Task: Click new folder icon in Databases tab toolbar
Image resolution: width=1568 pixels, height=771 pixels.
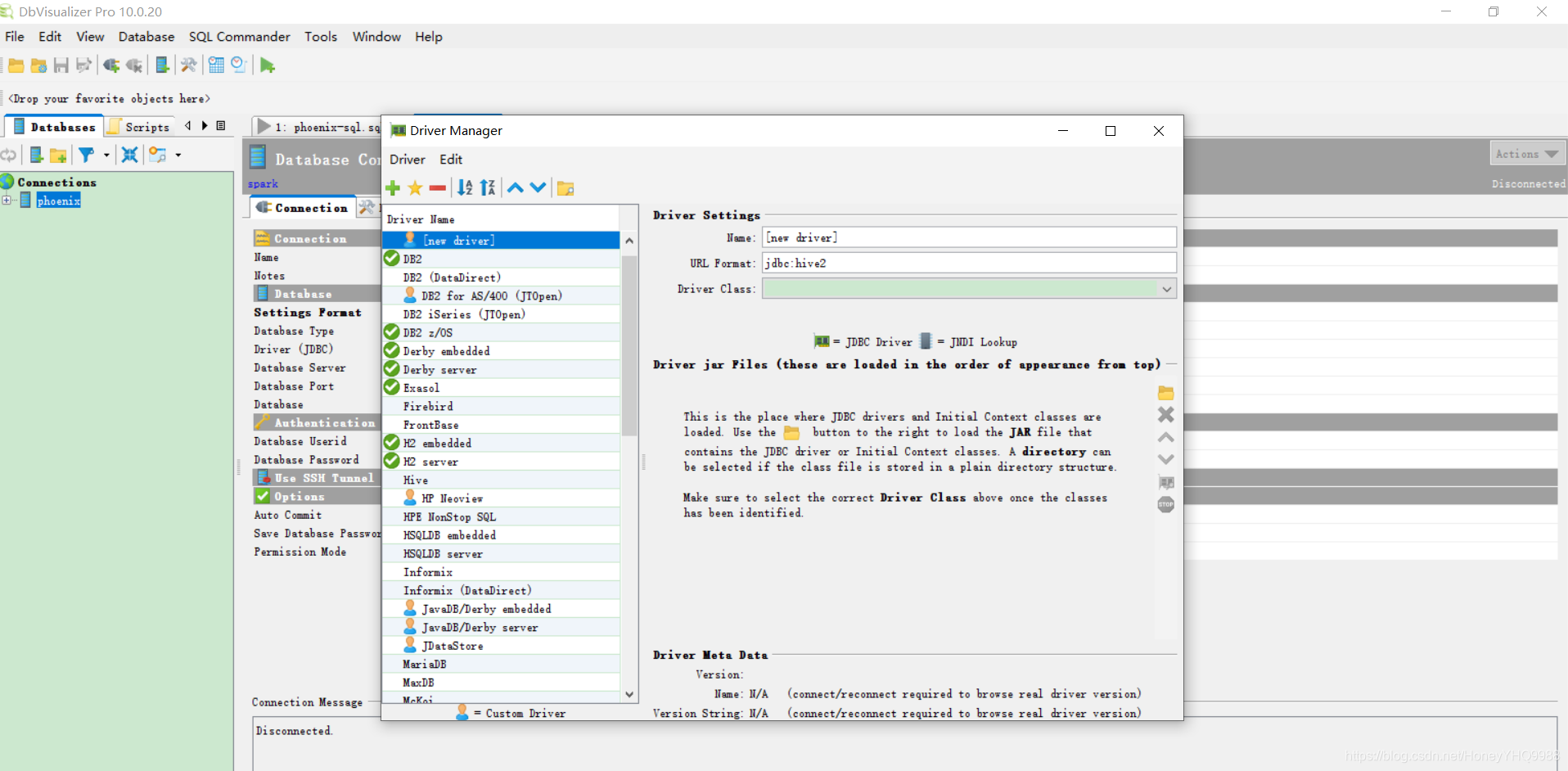Action: tap(58, 155)
